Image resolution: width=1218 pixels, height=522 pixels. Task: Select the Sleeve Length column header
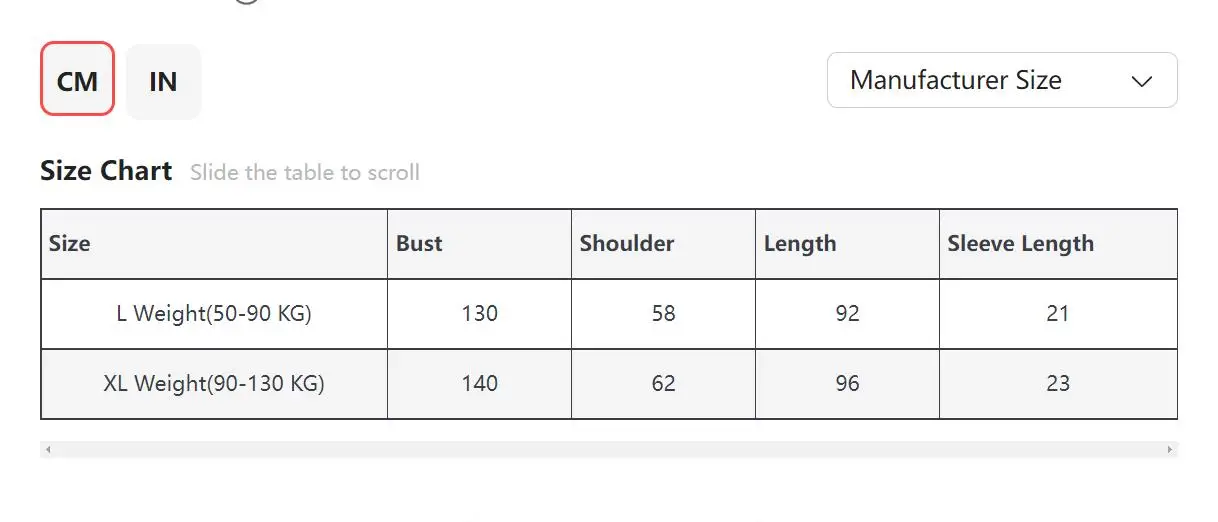1020,243
